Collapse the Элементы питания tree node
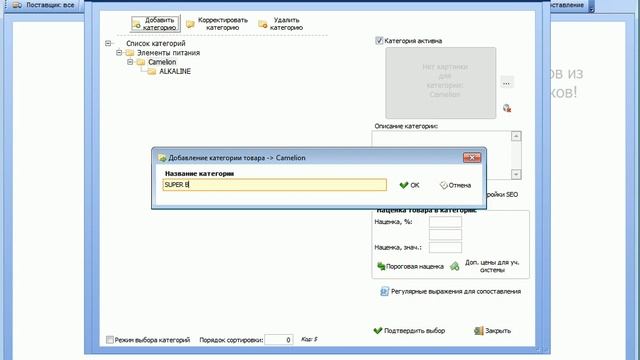The image size is (640, 360). 119,53
